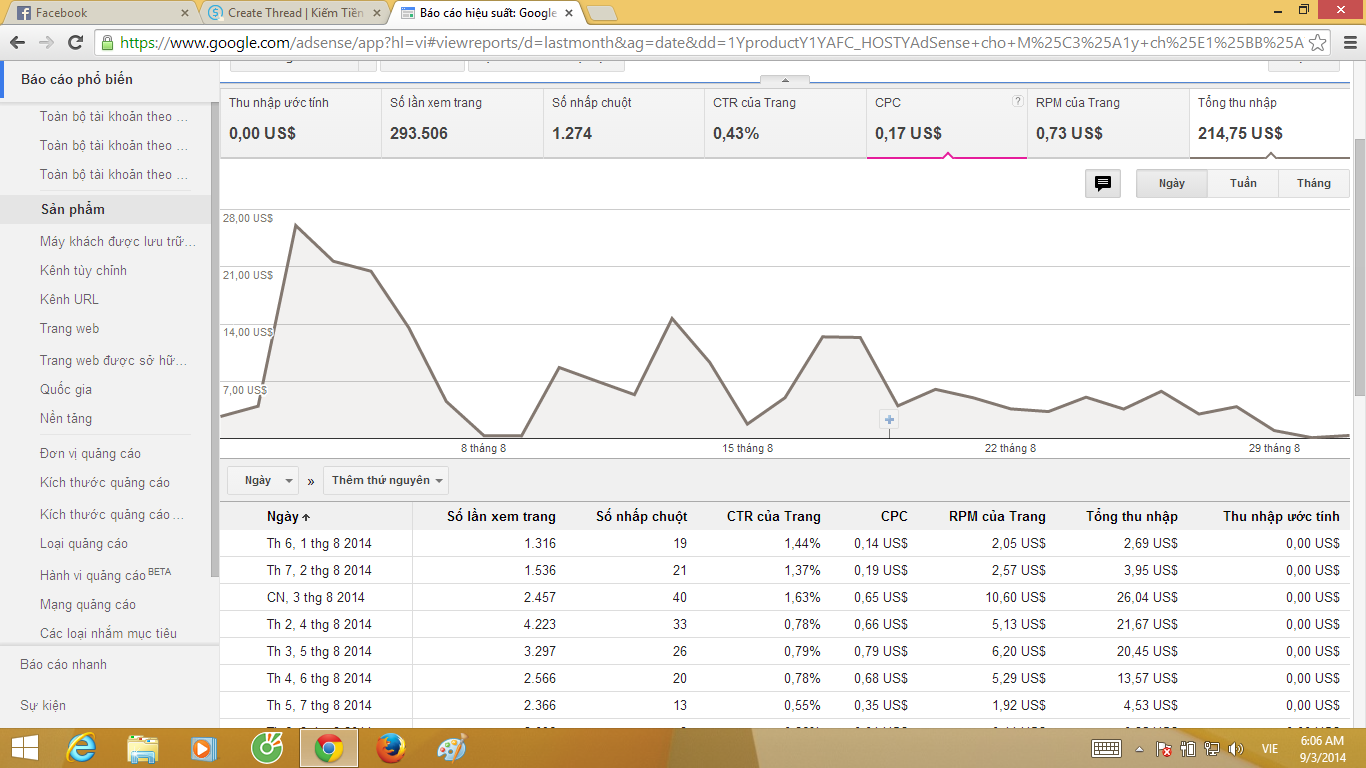This screenshot has height=768, width=1366.
Task: Open the chart annotation comment icon
Action: click(1103, 184)
